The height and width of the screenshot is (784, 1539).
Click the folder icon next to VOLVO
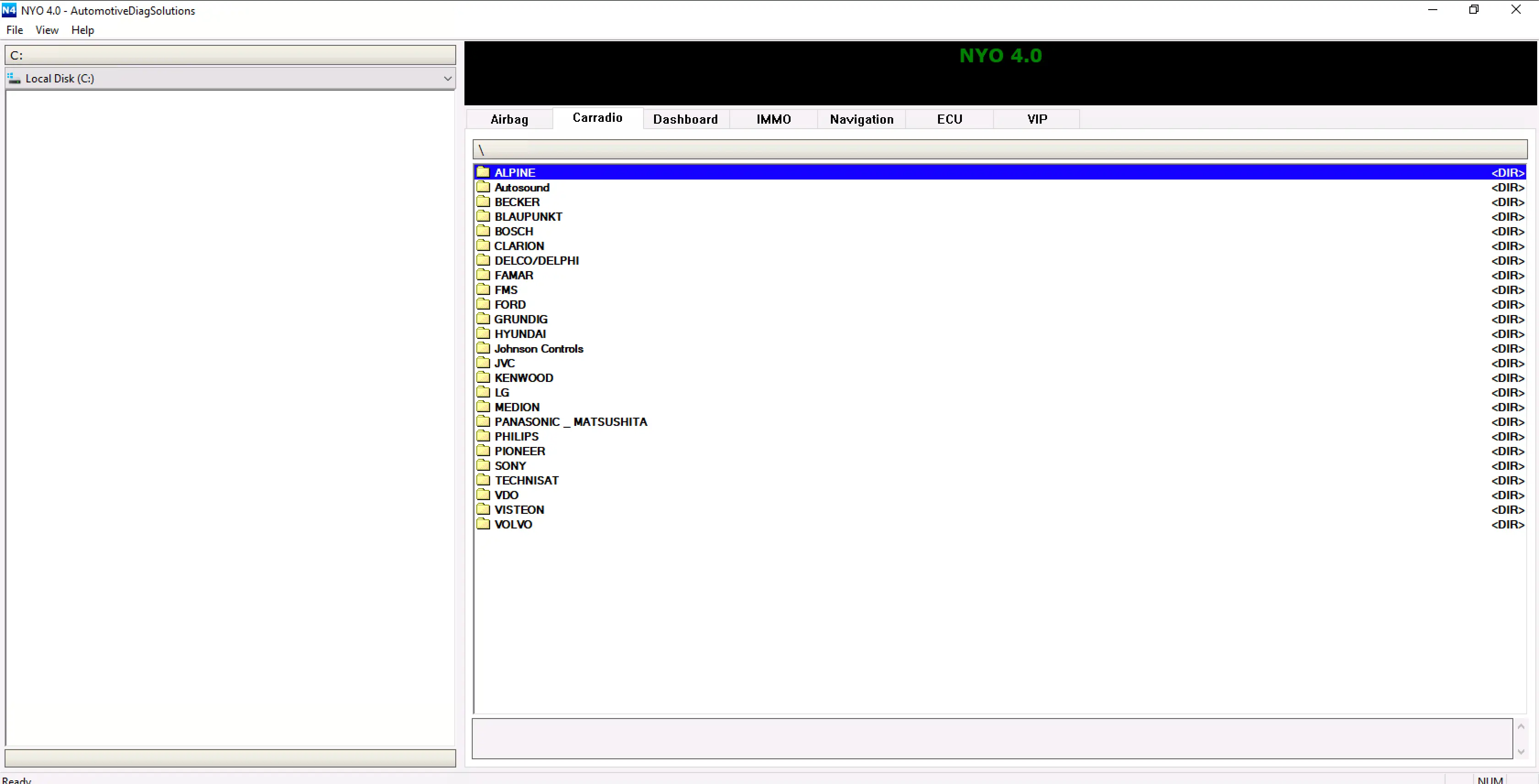click(483, 524)
